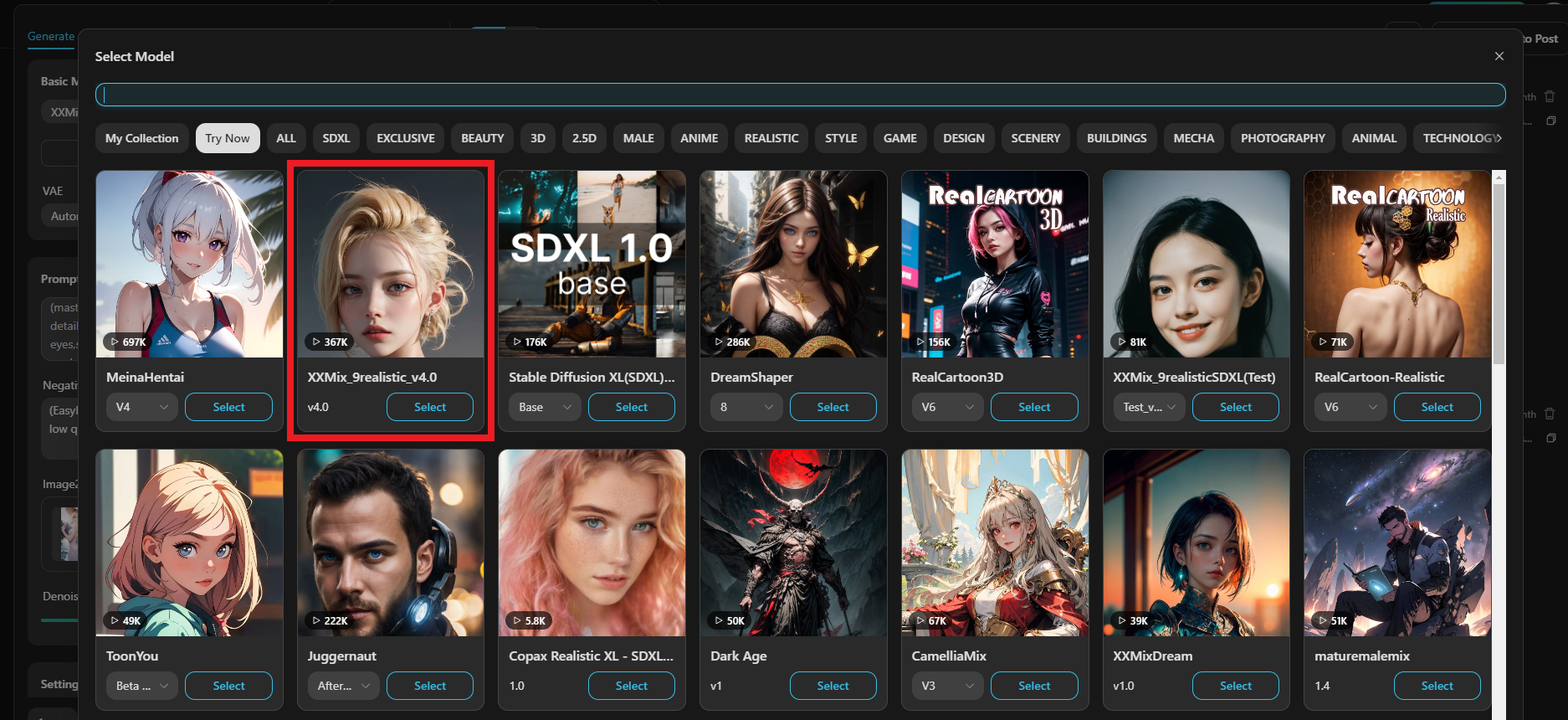
Task: Filter models by the ANIME category
Action: pyautogui.click(x=699, y=138)
